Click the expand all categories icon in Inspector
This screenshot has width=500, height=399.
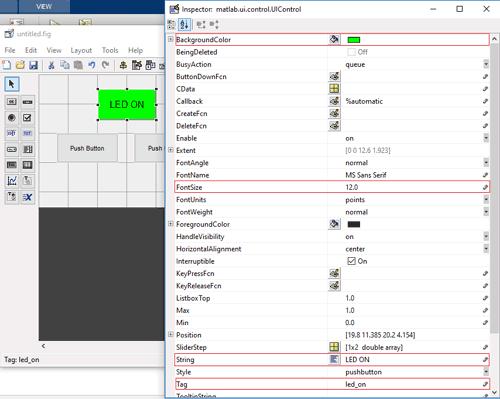click(x=201, y=24)
